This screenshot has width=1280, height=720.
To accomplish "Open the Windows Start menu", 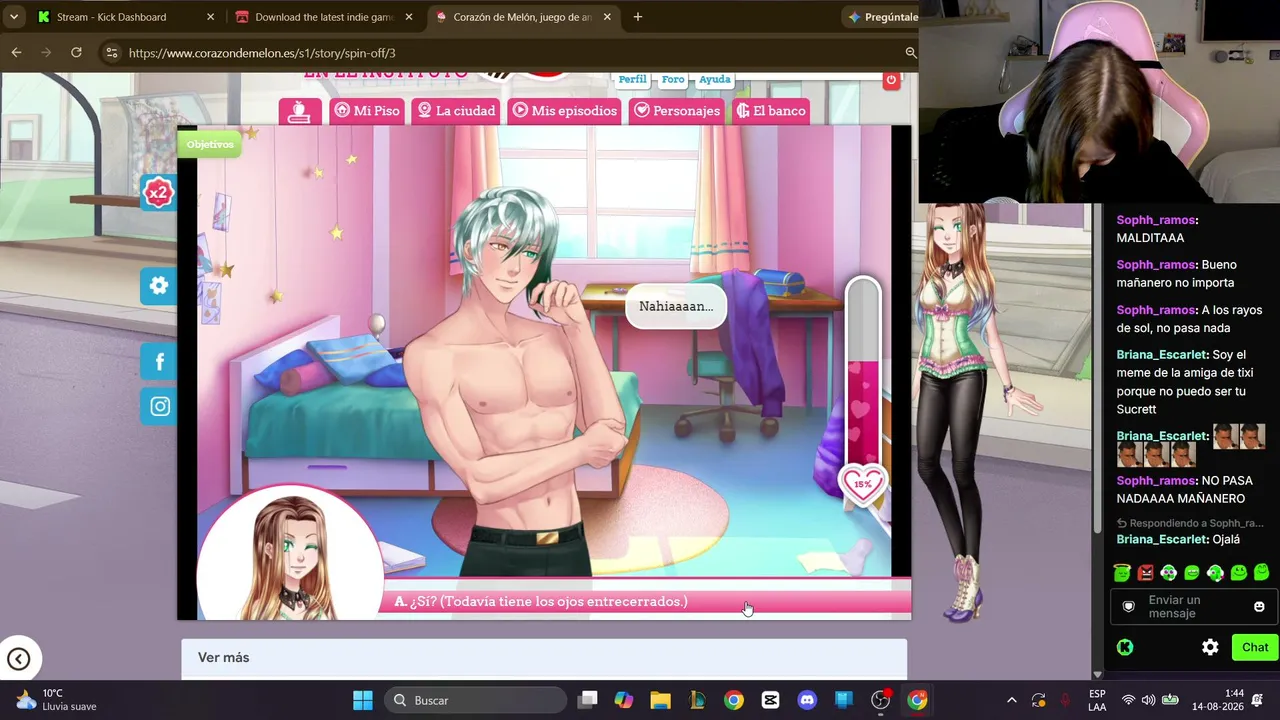I will 363,700.
